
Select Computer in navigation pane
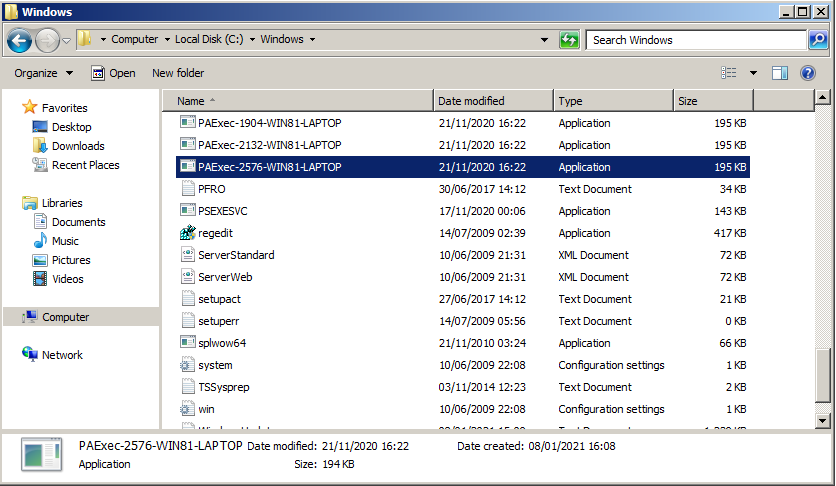(x=66, y=317)
